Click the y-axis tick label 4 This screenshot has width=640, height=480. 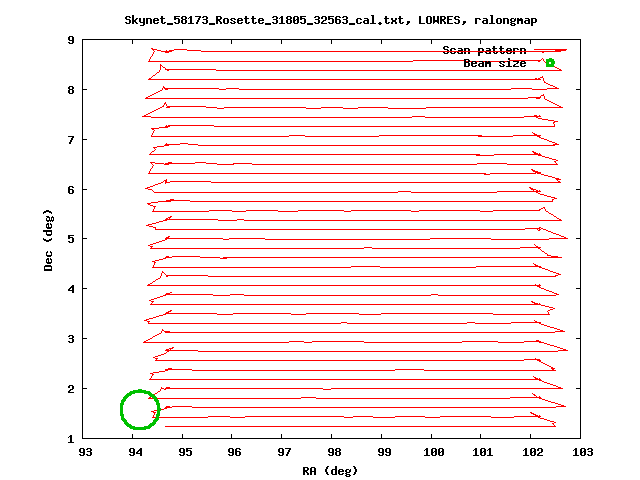point(71,289)
